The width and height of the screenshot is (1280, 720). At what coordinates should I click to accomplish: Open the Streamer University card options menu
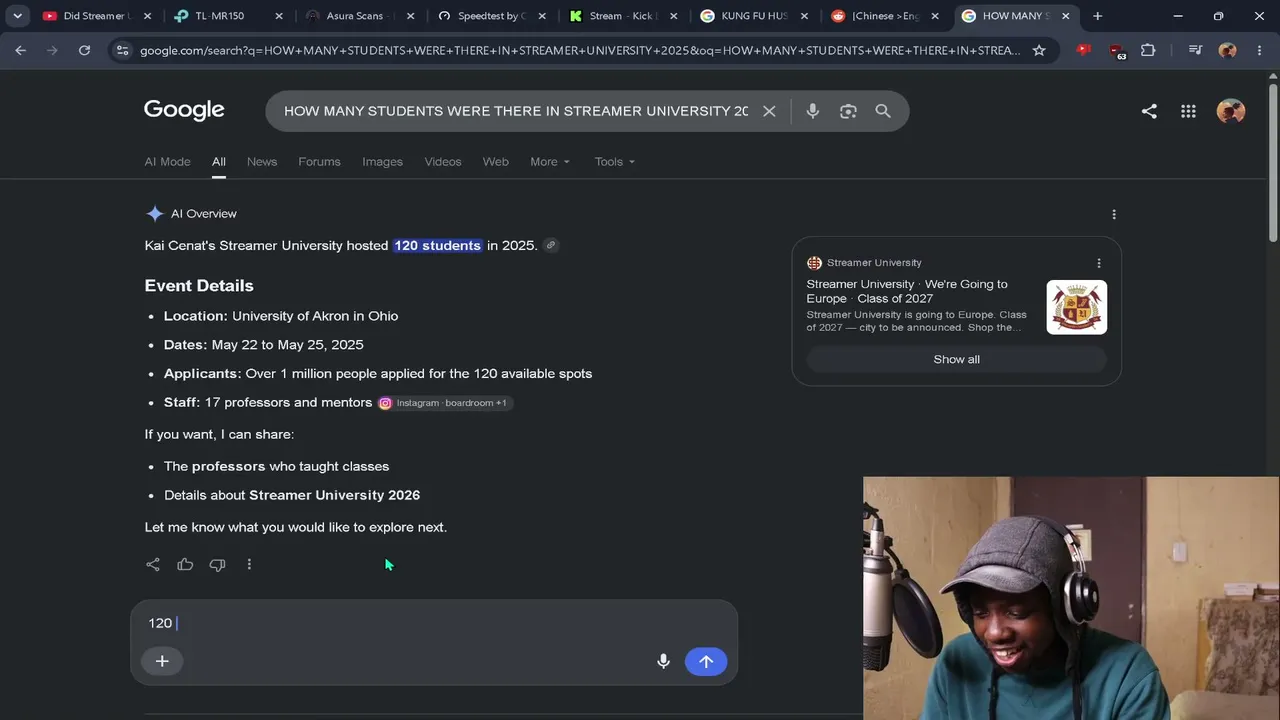click(x=1099, y=263)
